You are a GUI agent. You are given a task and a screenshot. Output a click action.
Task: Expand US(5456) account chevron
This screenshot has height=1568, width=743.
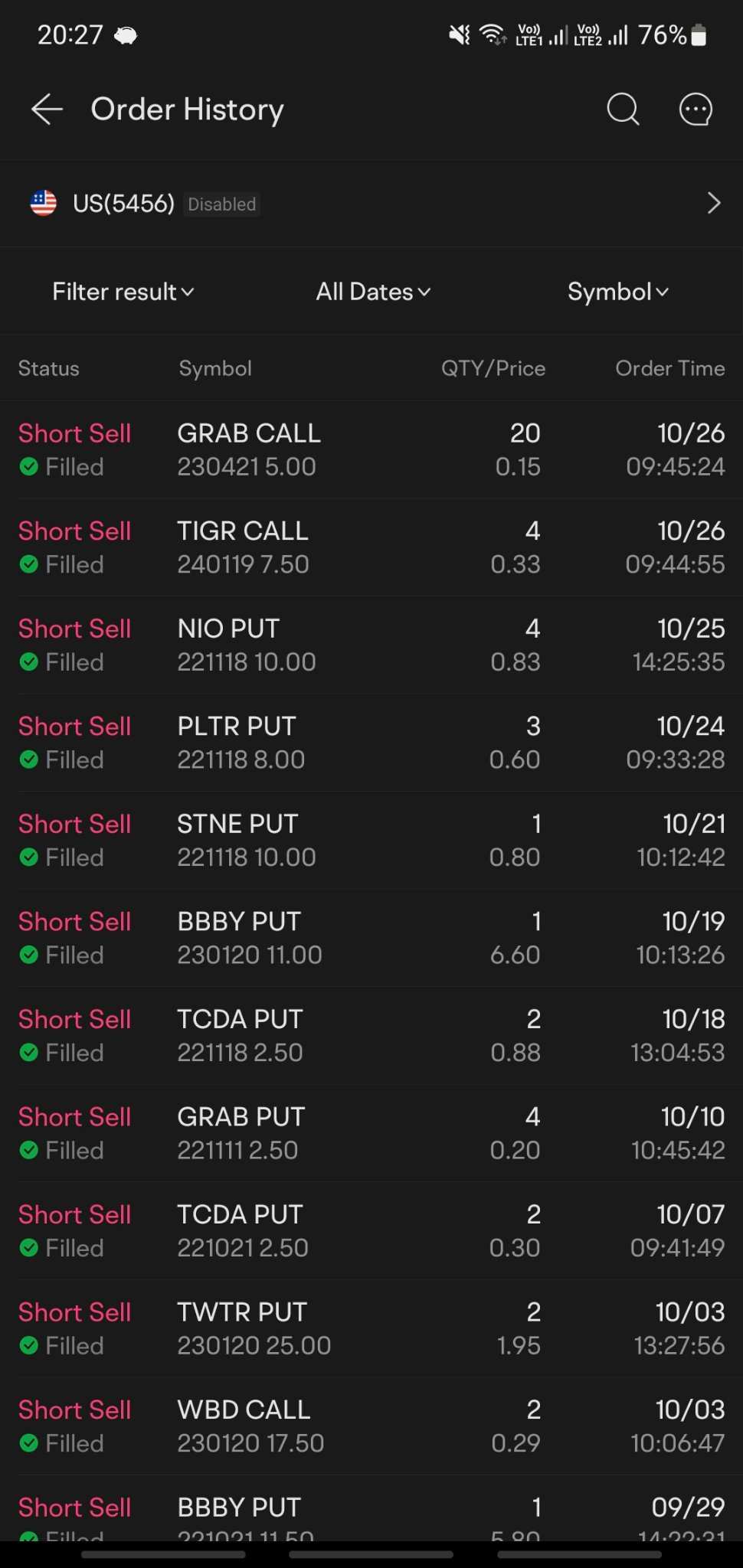click(x=714, y=204)
